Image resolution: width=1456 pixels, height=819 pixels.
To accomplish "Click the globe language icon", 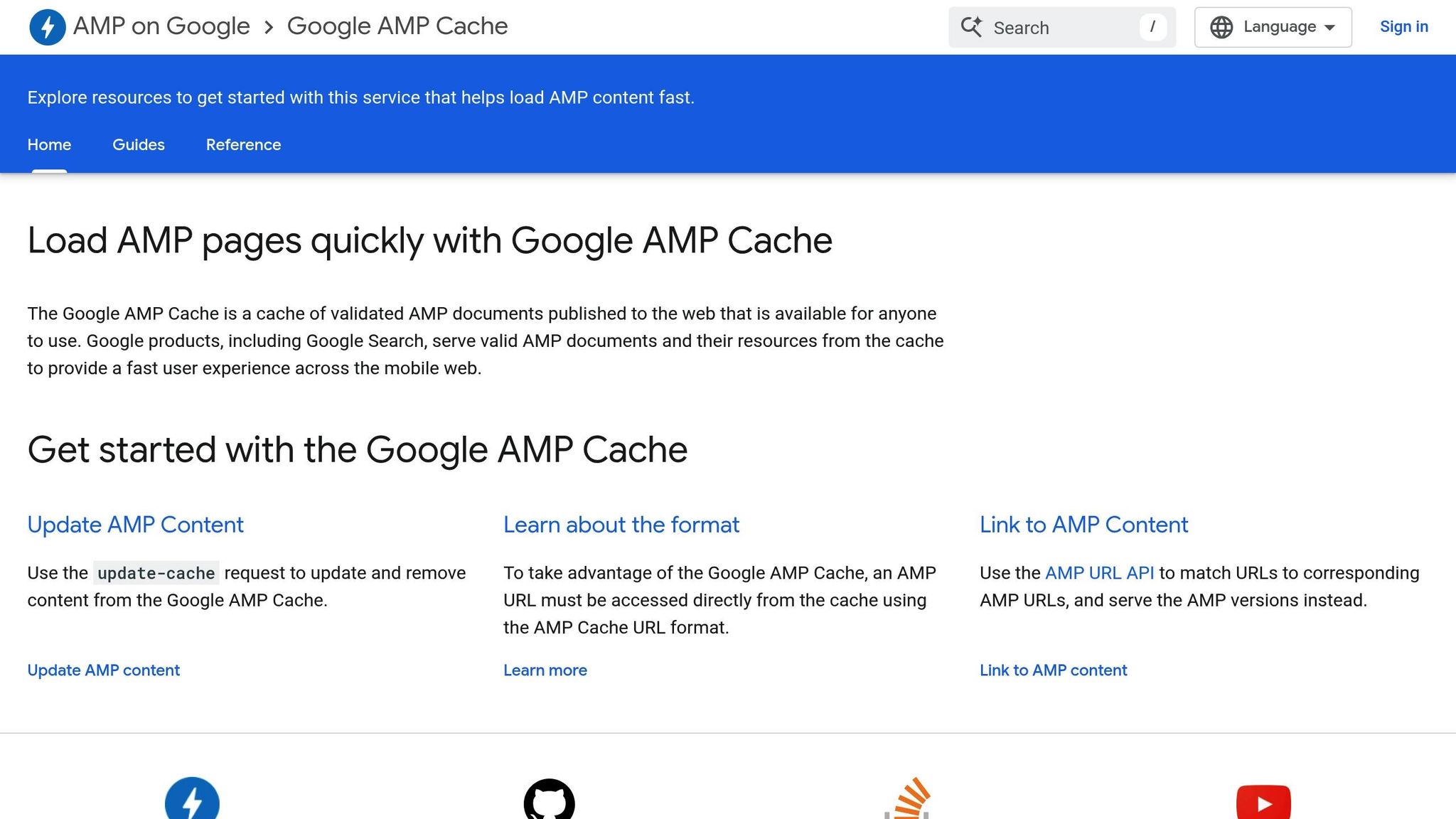I will 1221,27.
